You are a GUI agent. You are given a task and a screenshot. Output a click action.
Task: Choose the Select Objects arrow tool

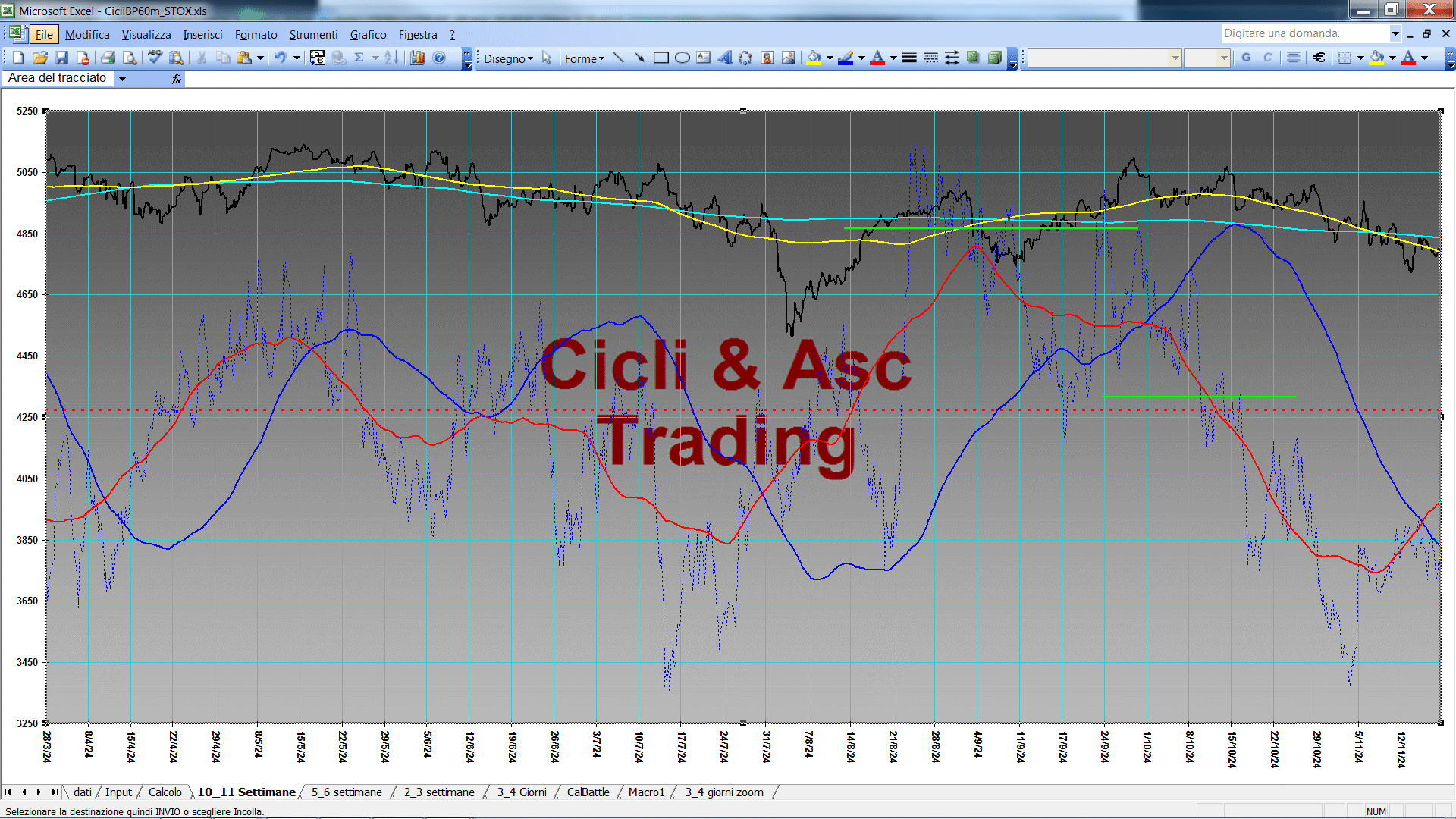(x=547, y=58)
